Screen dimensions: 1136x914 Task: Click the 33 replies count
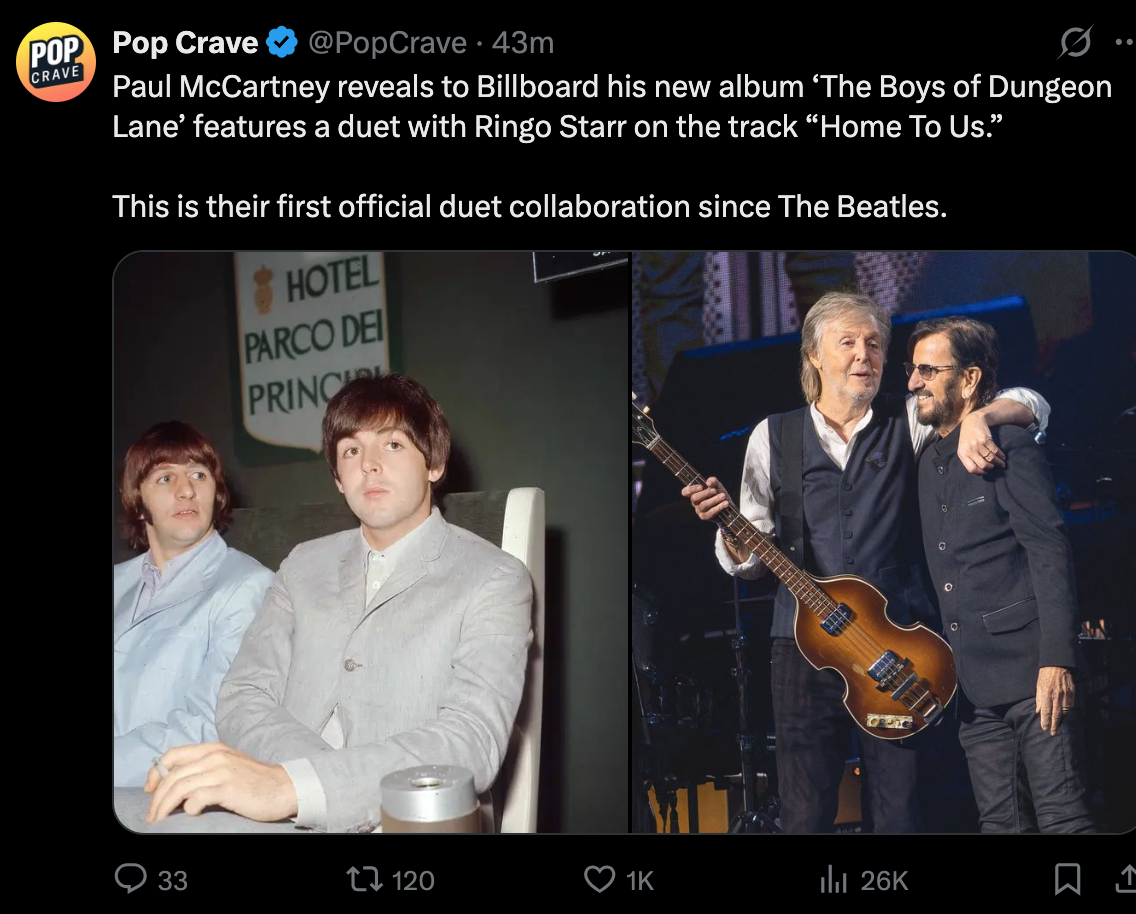tap(173, 879)
